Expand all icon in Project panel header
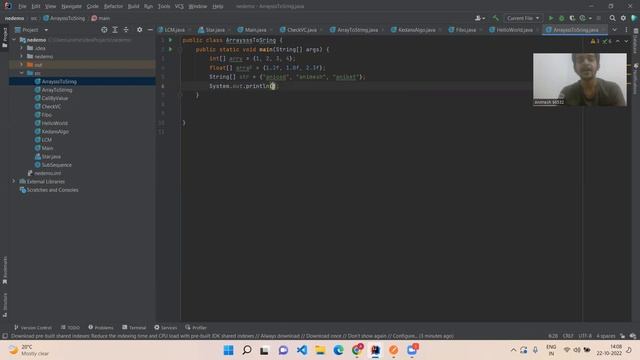The width and height of the screenshot is (640, 360). tap(115, 30)
